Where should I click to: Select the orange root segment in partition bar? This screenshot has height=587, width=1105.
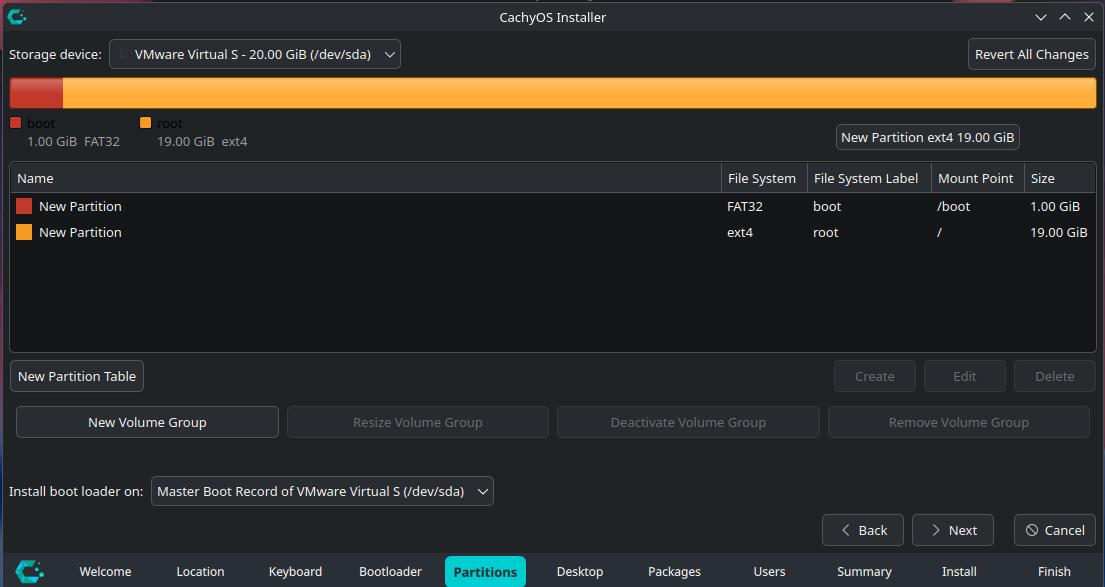[579, 93]
